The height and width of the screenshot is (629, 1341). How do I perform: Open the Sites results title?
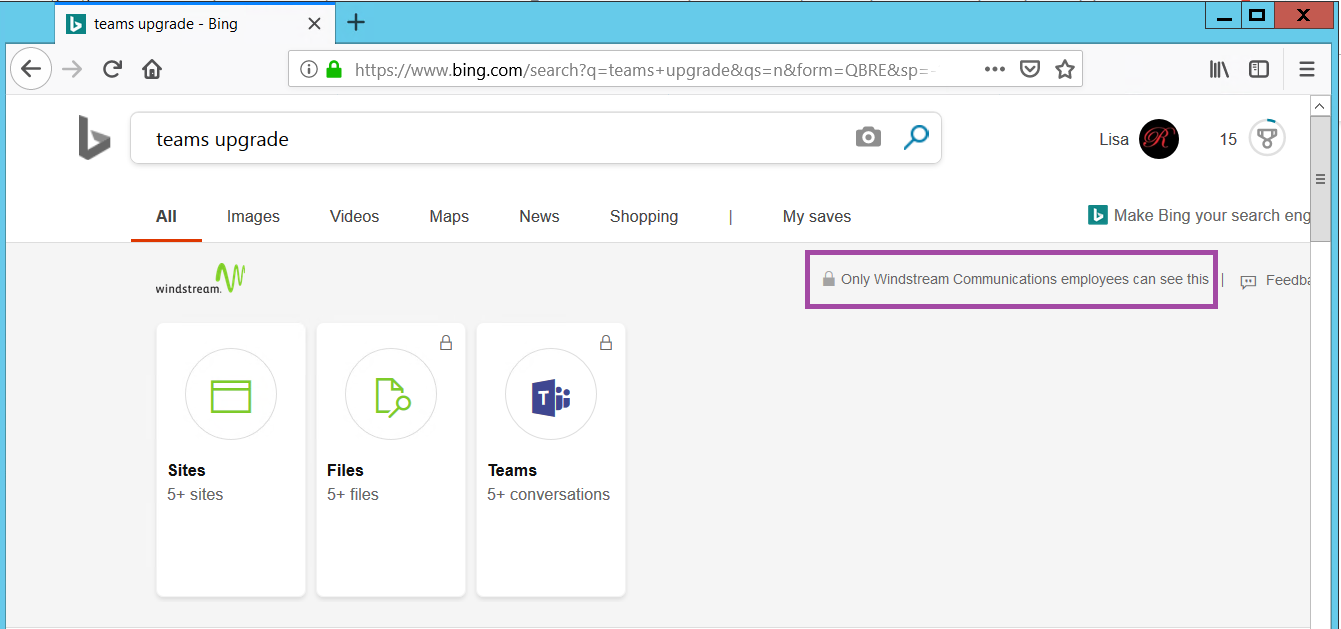(186, 470)
